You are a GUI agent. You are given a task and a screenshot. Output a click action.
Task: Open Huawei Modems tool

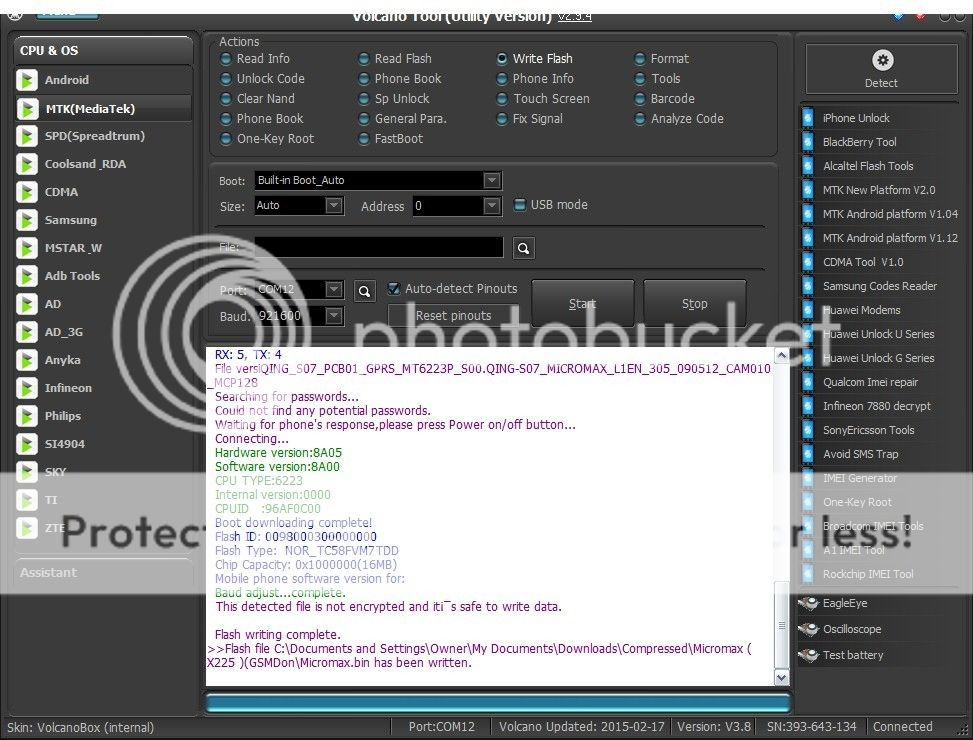coord(861,310)
